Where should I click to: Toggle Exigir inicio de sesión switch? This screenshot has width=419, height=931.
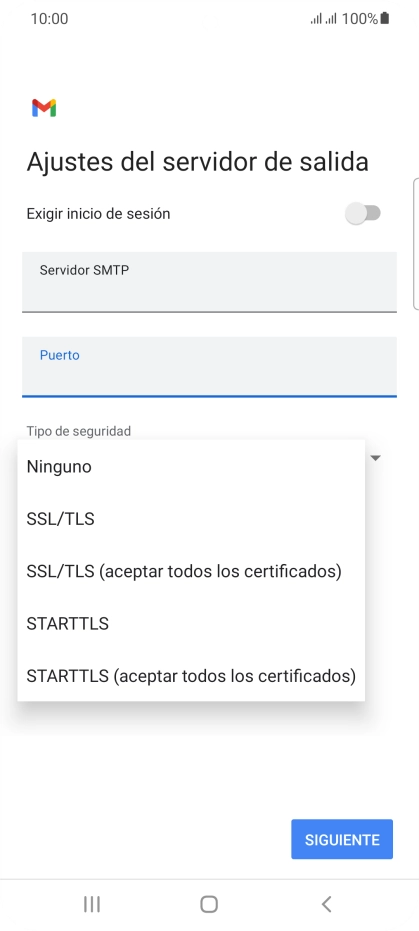pyautogui.click(x=363, y=214)
